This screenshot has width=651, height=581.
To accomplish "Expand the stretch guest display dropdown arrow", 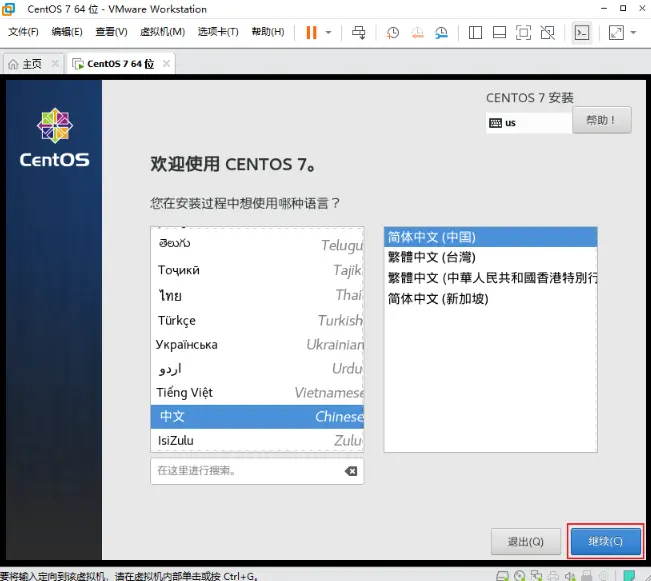I will click(x=634, y=32).
